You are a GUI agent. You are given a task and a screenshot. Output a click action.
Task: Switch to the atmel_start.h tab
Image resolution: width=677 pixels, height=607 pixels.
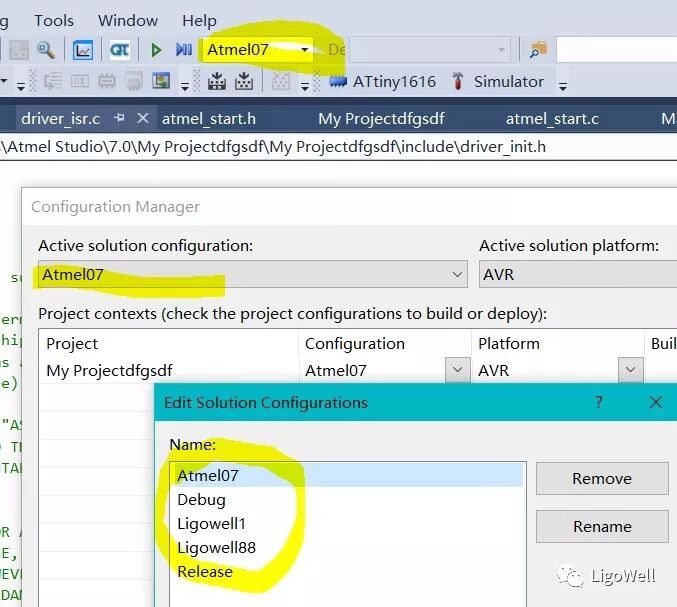point(209,118)
